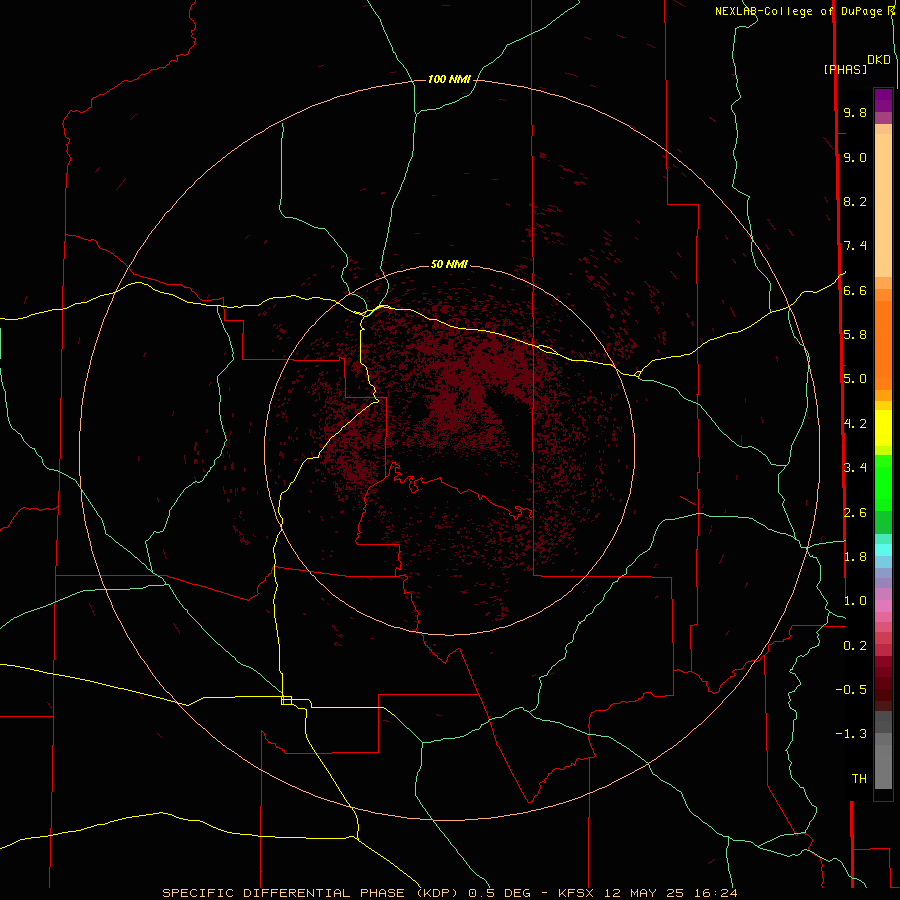Viewport: 900px width, 900px height.
Task: Click the 6.6 value on the color scale
Action: click(855, 290)
